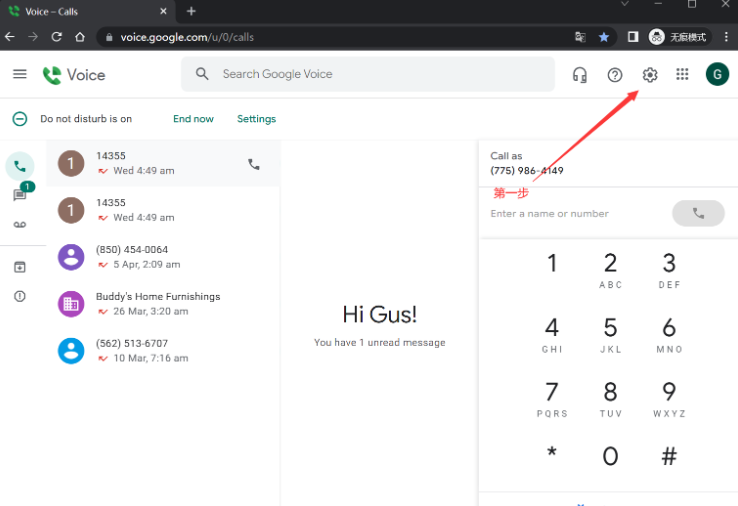Select the second 14355 call entry
This screenshot has height=506, width=738.
pos(163,210)
